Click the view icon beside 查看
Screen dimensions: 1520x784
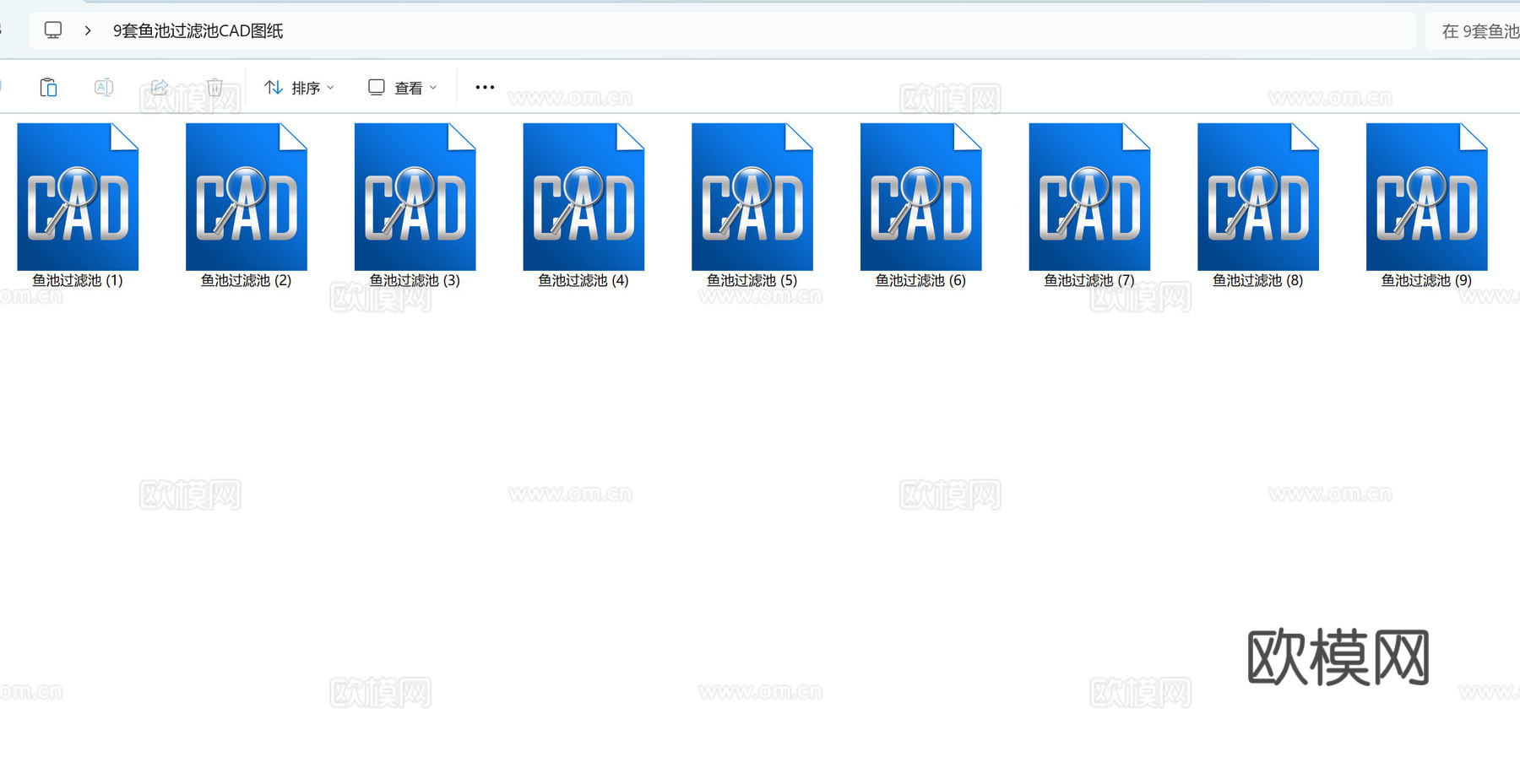[375, 87]
